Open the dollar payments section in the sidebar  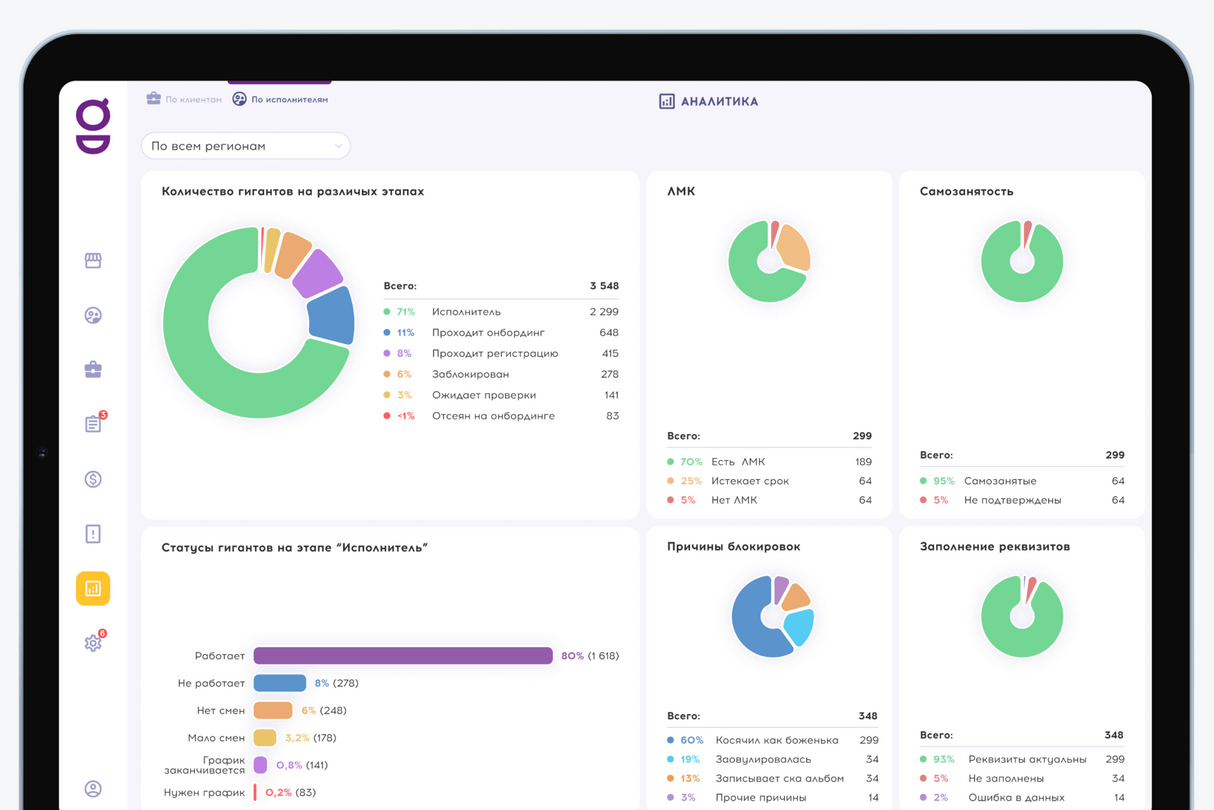click(93, 479)
